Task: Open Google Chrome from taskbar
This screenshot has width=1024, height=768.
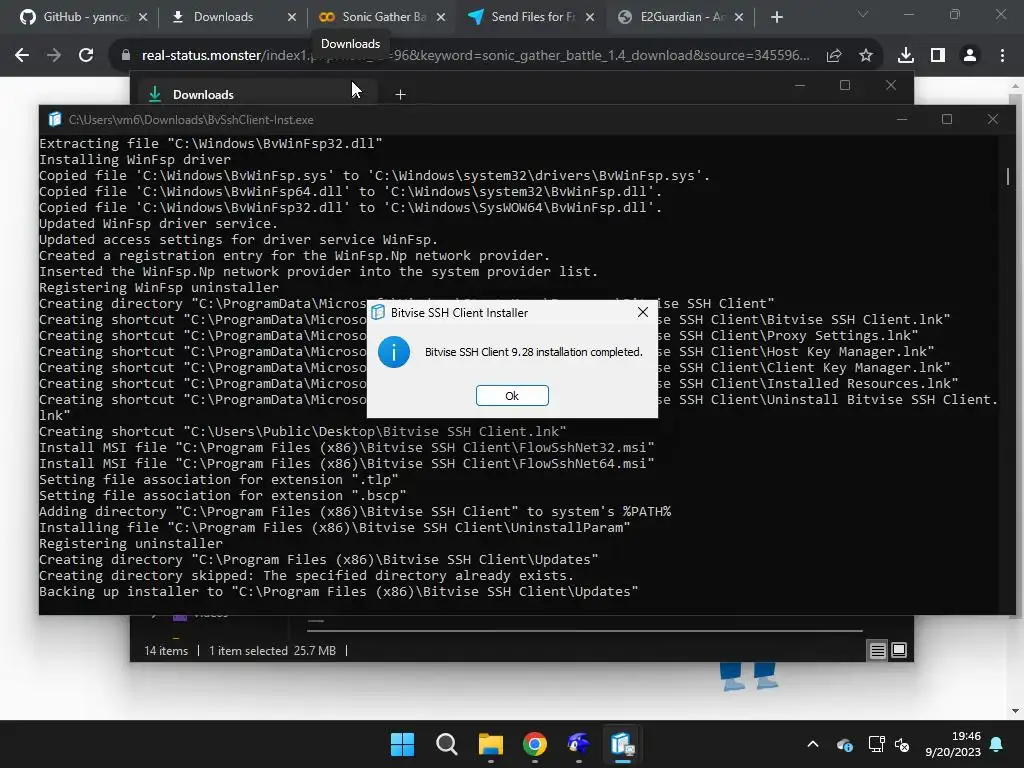Action: tap(535, 744)
